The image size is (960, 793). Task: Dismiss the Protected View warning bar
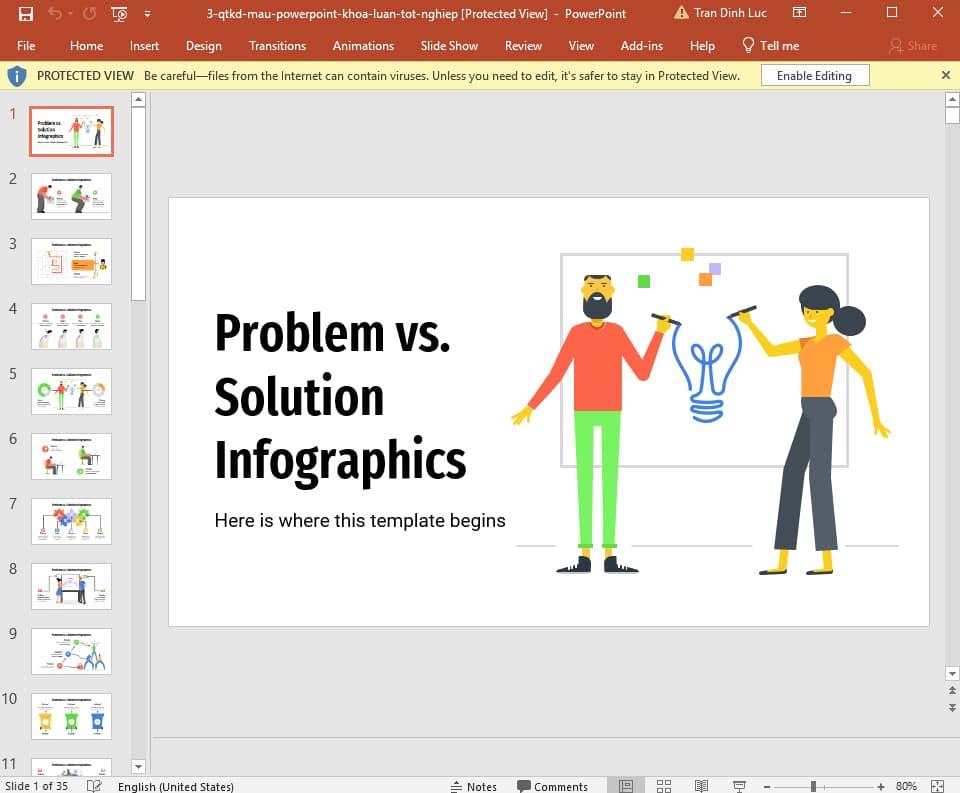(x=945, y=75)
